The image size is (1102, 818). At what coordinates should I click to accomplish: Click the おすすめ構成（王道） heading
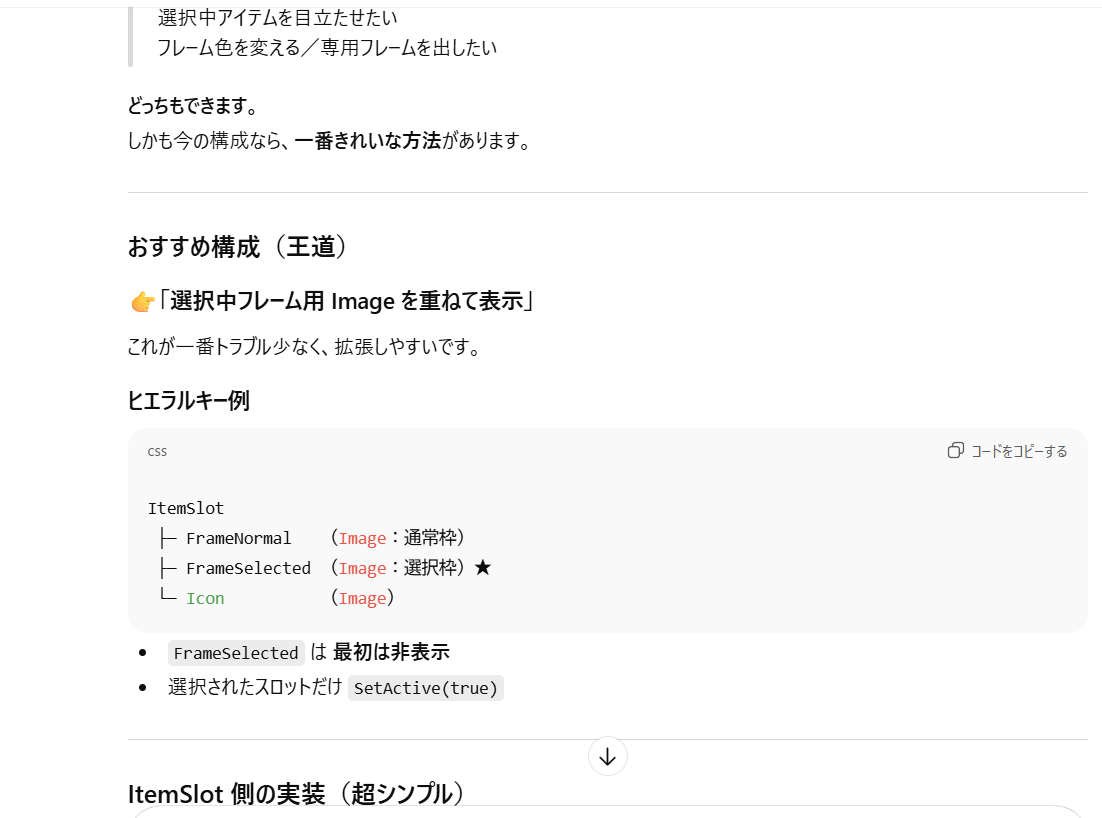pos(238,247)
